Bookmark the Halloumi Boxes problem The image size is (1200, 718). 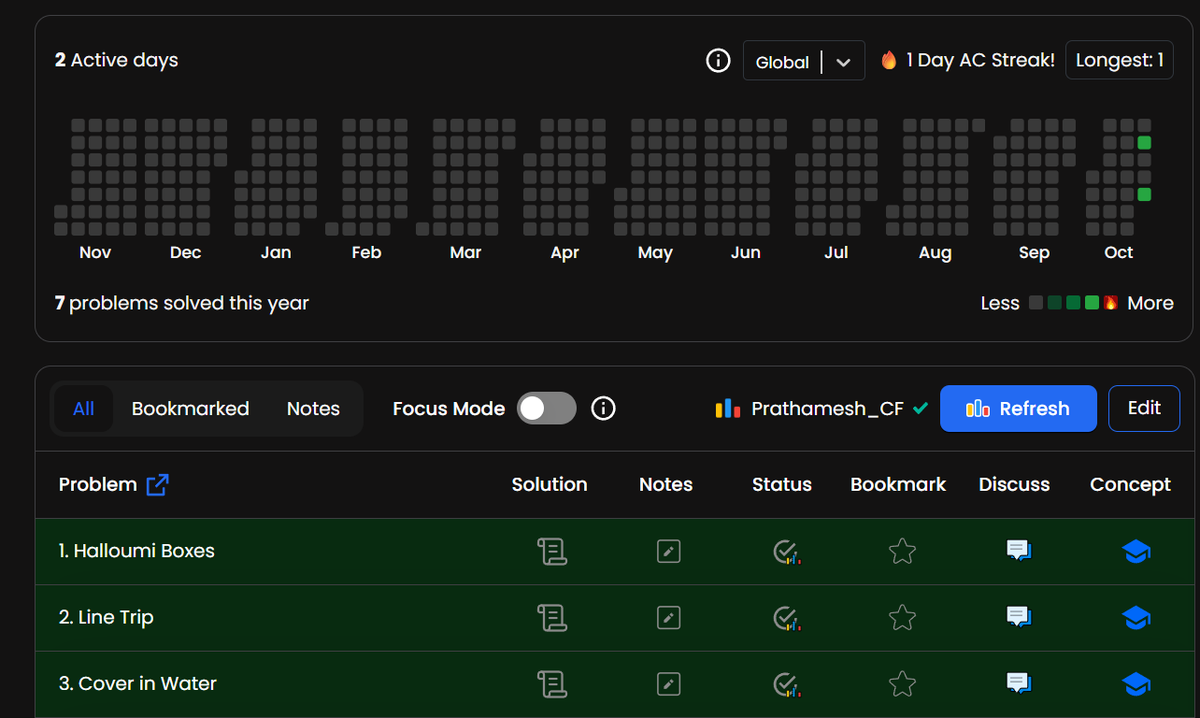pyautogui.click(x=902, y=551)
